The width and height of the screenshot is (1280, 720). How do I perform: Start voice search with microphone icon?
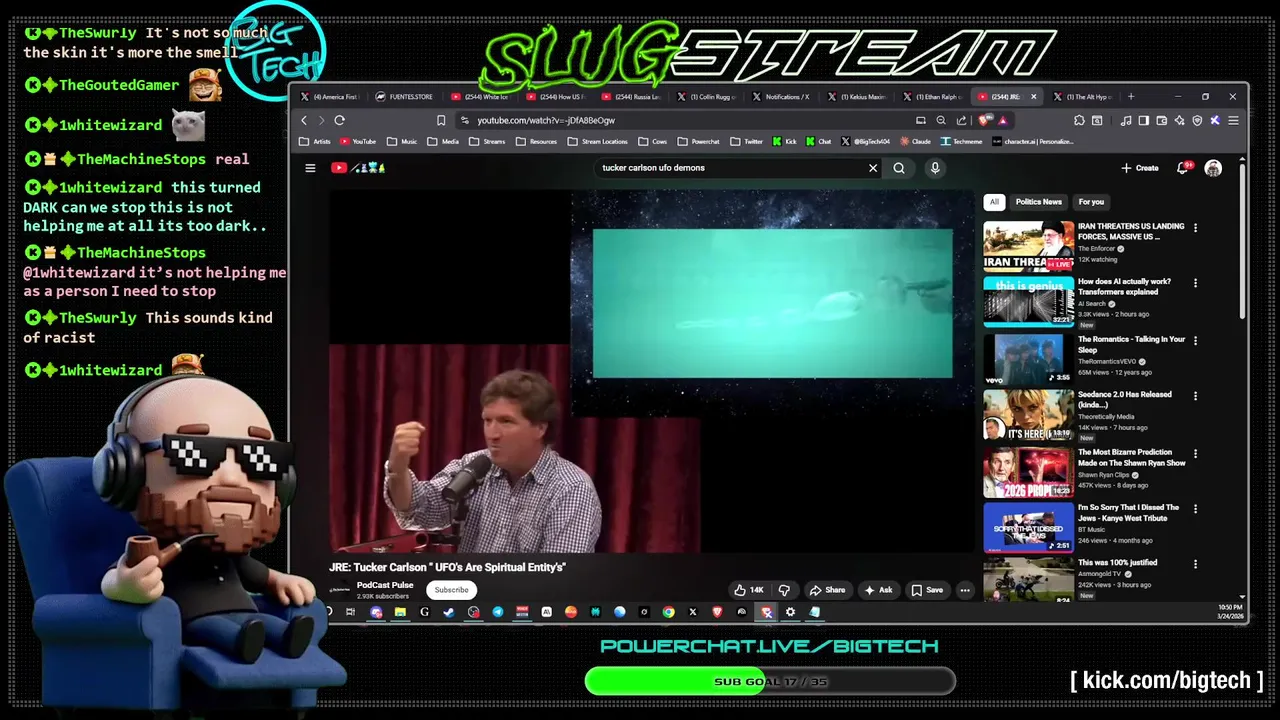point(935,168)
